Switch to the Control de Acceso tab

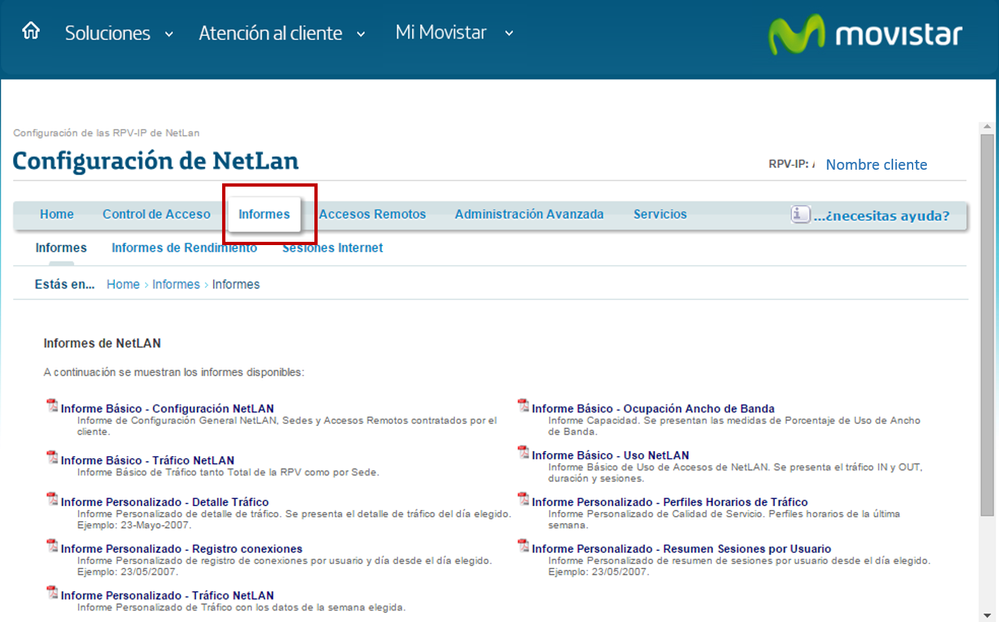157,214
